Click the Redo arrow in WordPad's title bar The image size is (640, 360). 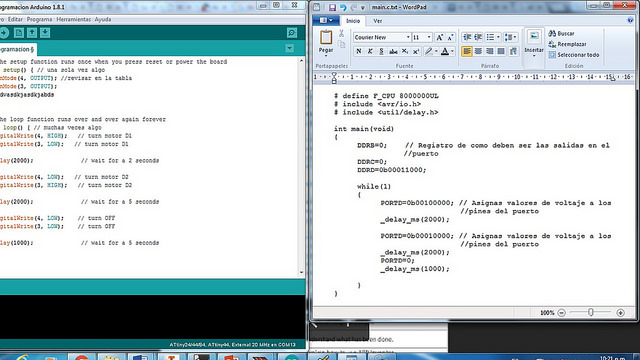(x=353, y=7)
